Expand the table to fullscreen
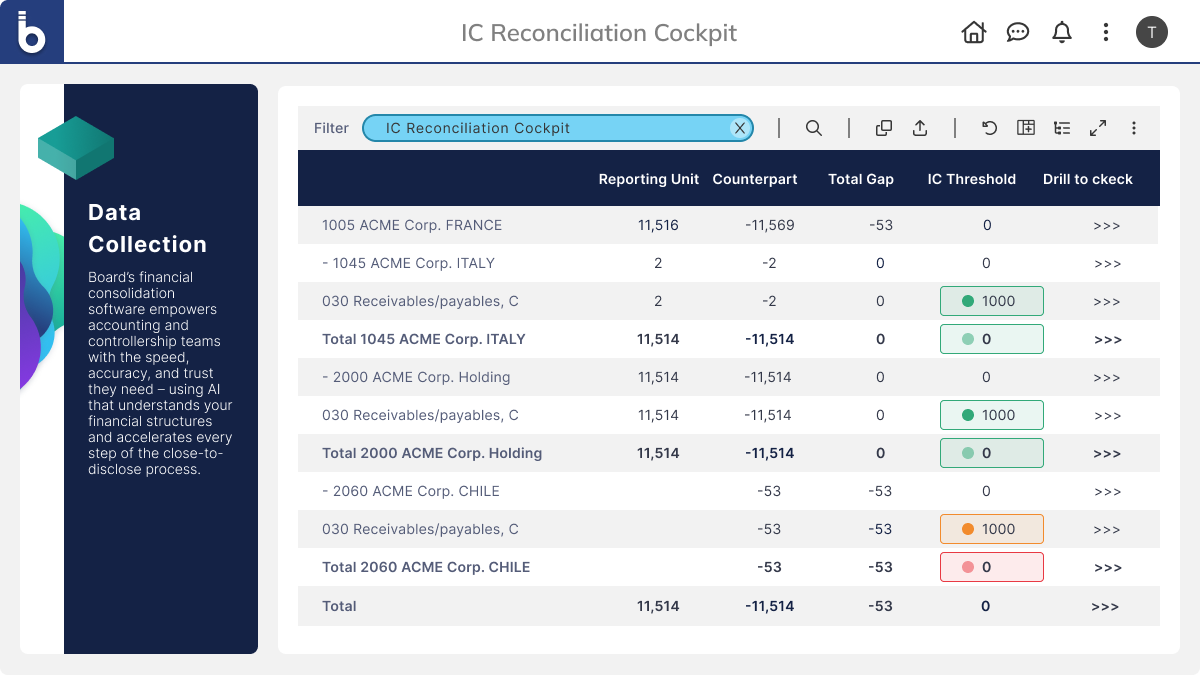Screen dimensions: 1200x675 tap(1098, 128)
